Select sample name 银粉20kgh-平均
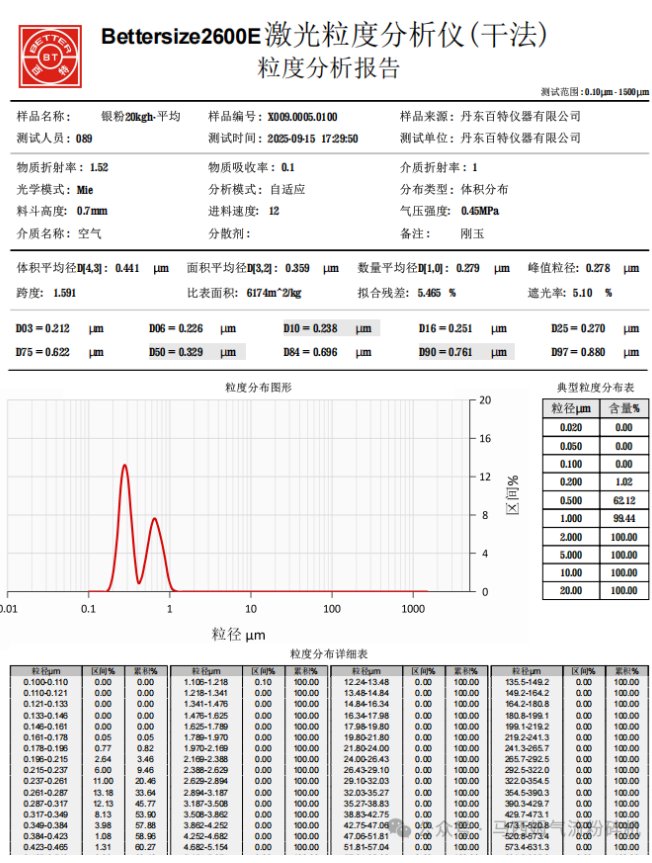 pyautogui.click(x=141, y=117)
